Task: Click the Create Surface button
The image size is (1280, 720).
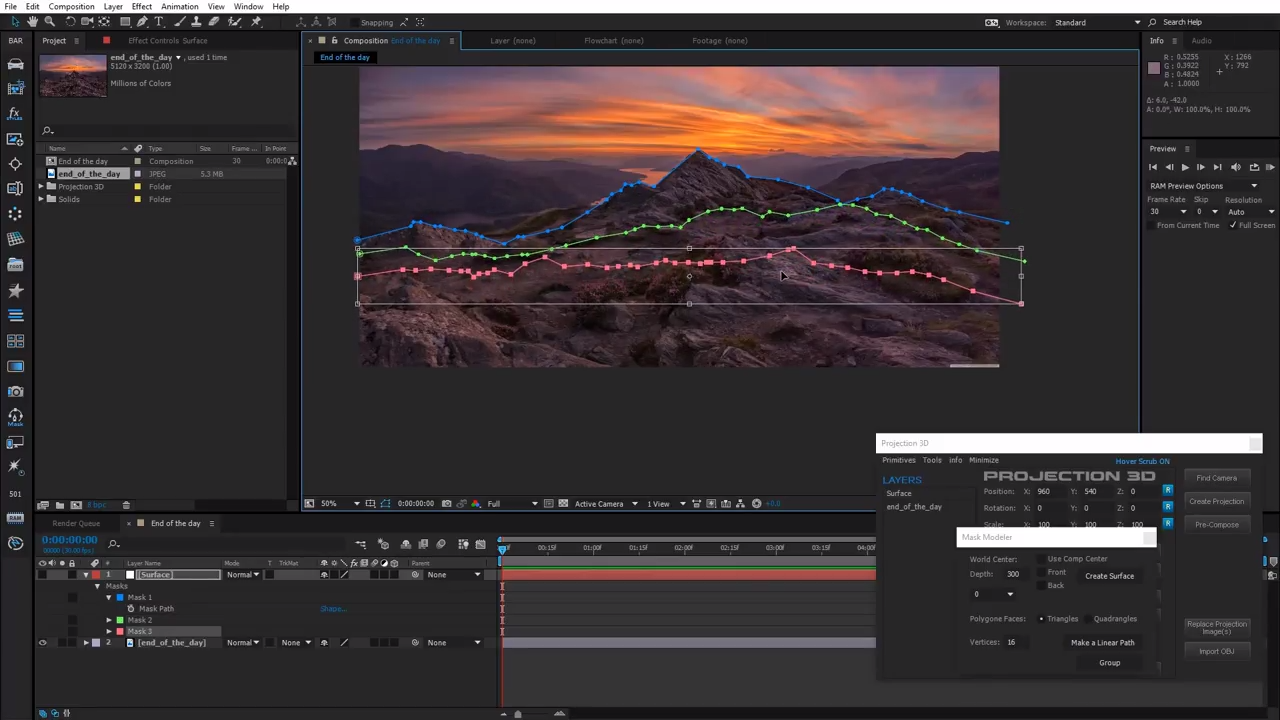Action: tap(1109, 576)
